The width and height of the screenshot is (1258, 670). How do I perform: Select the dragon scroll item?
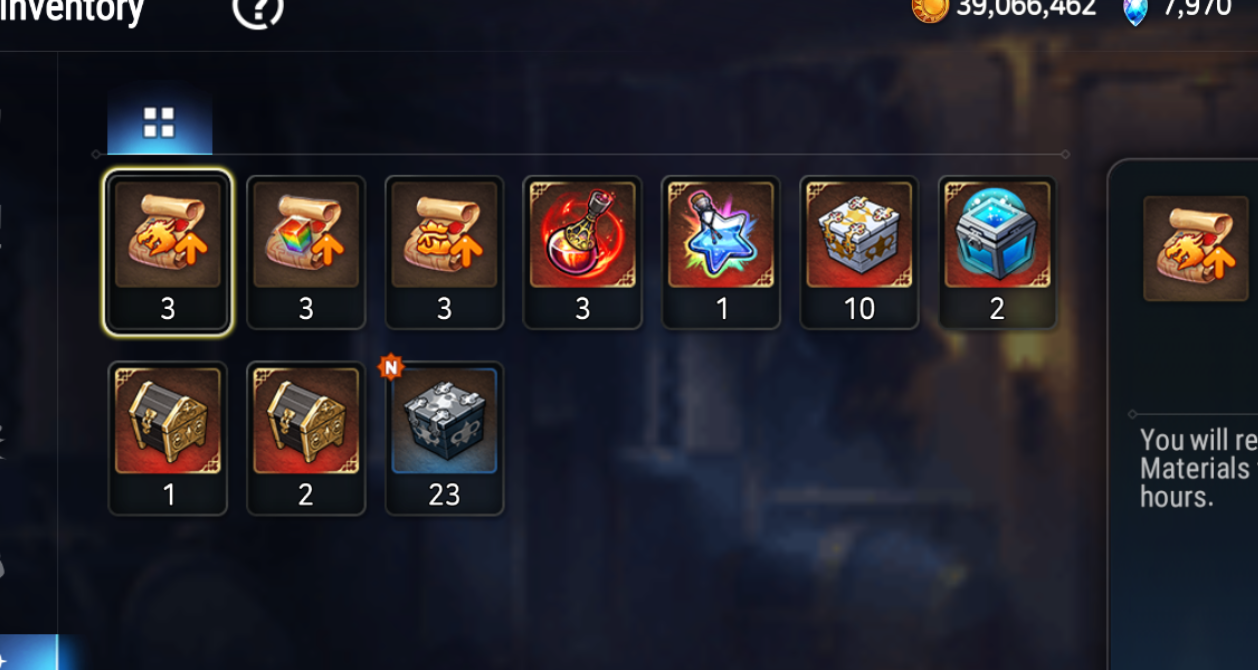click(x=168, y=252)
